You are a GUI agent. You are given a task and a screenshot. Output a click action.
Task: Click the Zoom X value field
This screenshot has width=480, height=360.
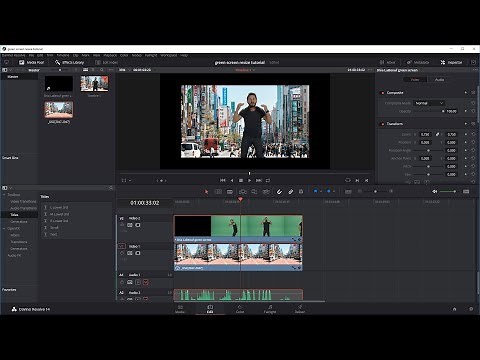tap(425, 134)
